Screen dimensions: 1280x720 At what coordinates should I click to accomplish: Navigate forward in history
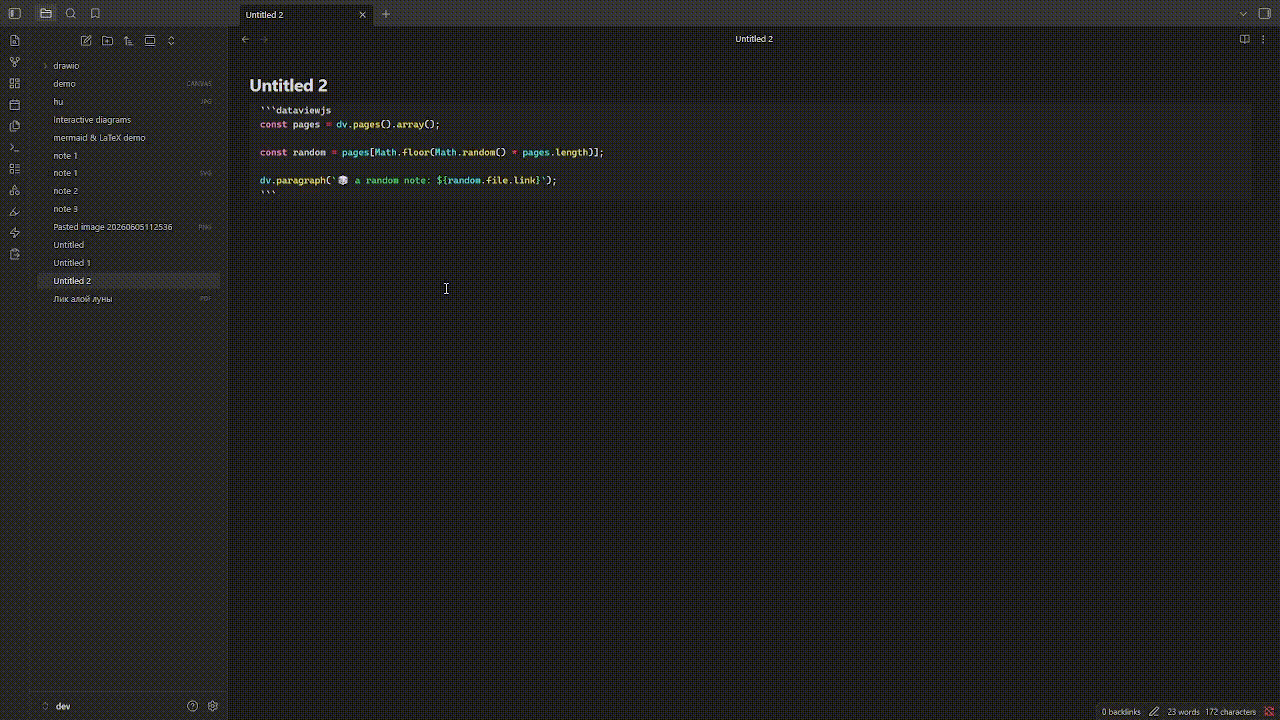coord(265,39)
